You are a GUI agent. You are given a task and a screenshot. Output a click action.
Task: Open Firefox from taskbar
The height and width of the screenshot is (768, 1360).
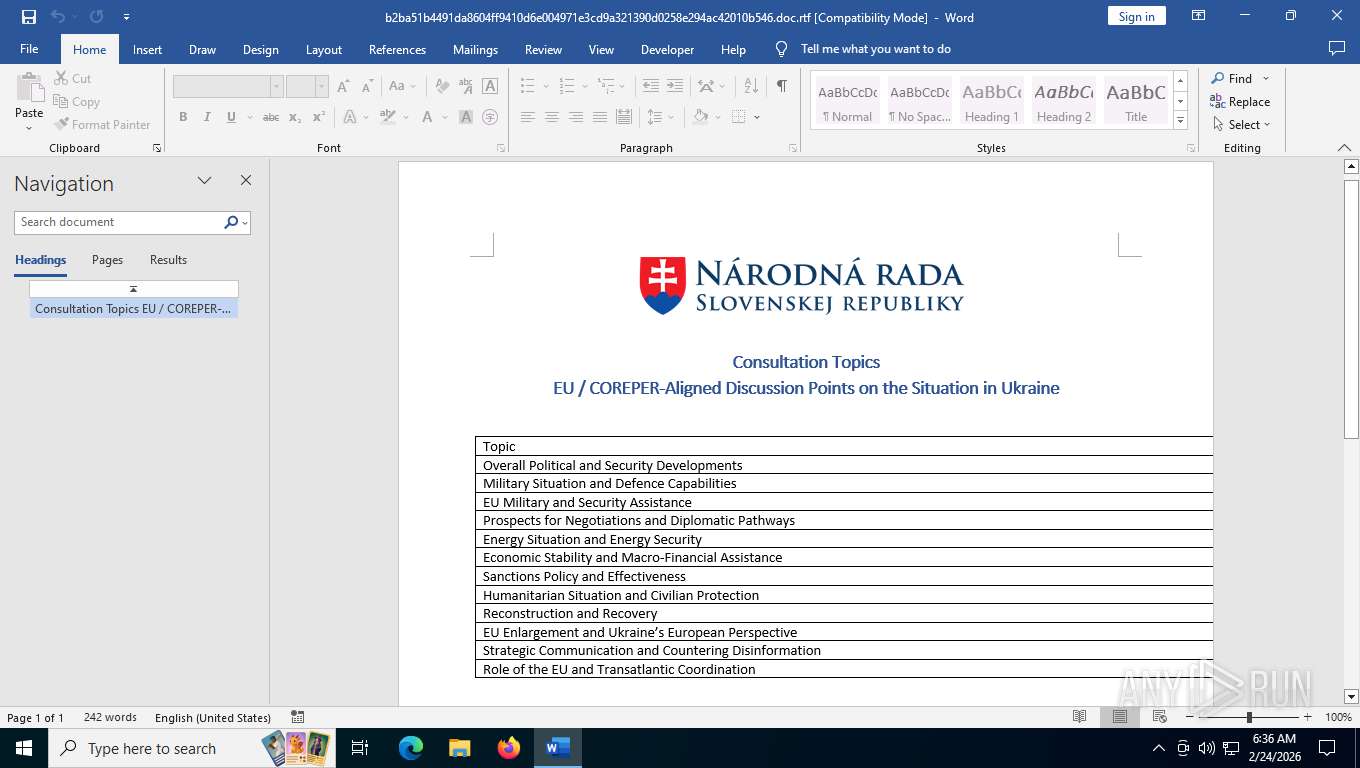(x=509, y=748)
